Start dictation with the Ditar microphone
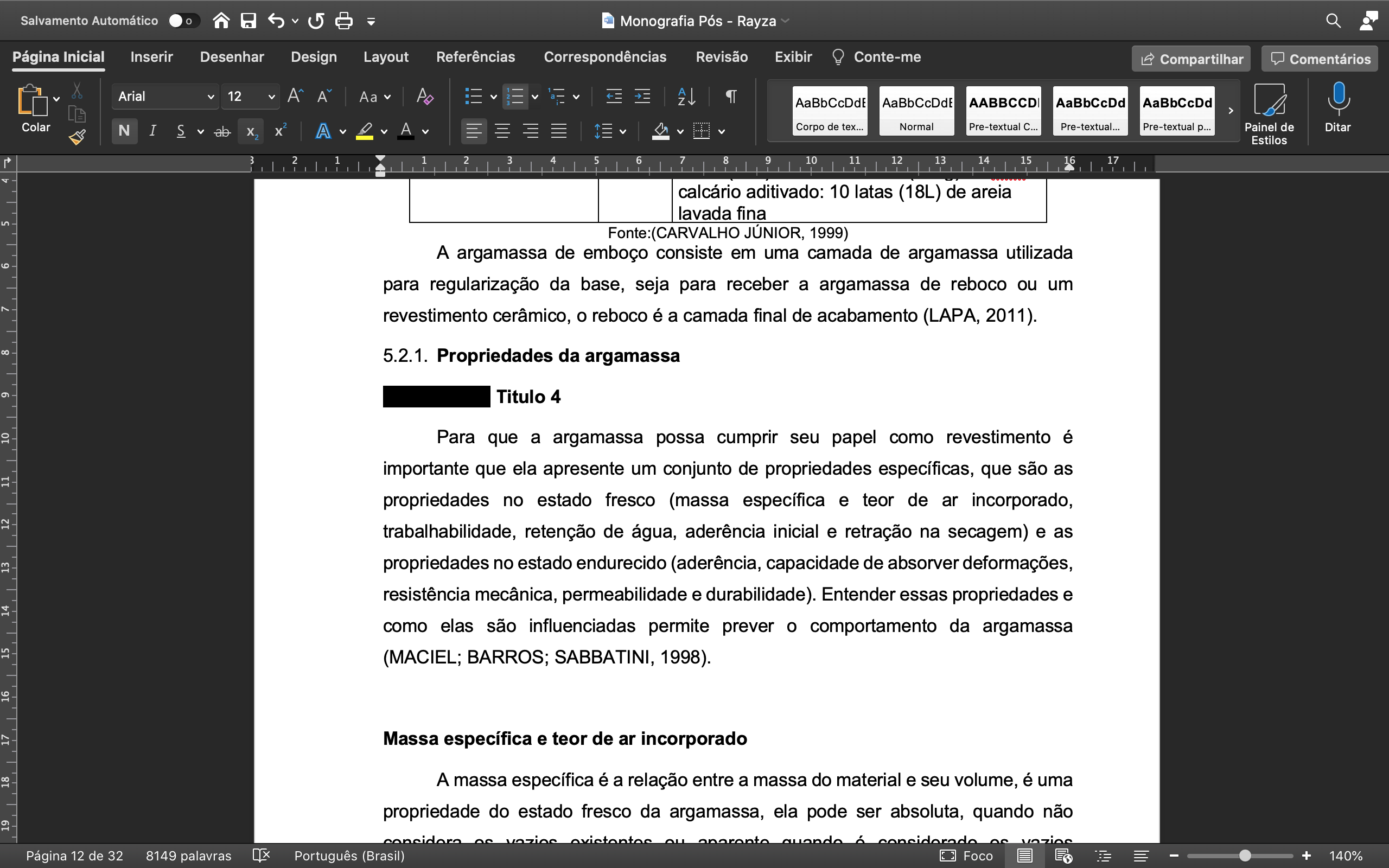Image resolution: width=1389 pixels, height=868 pixels. [x=1338, y=107]
